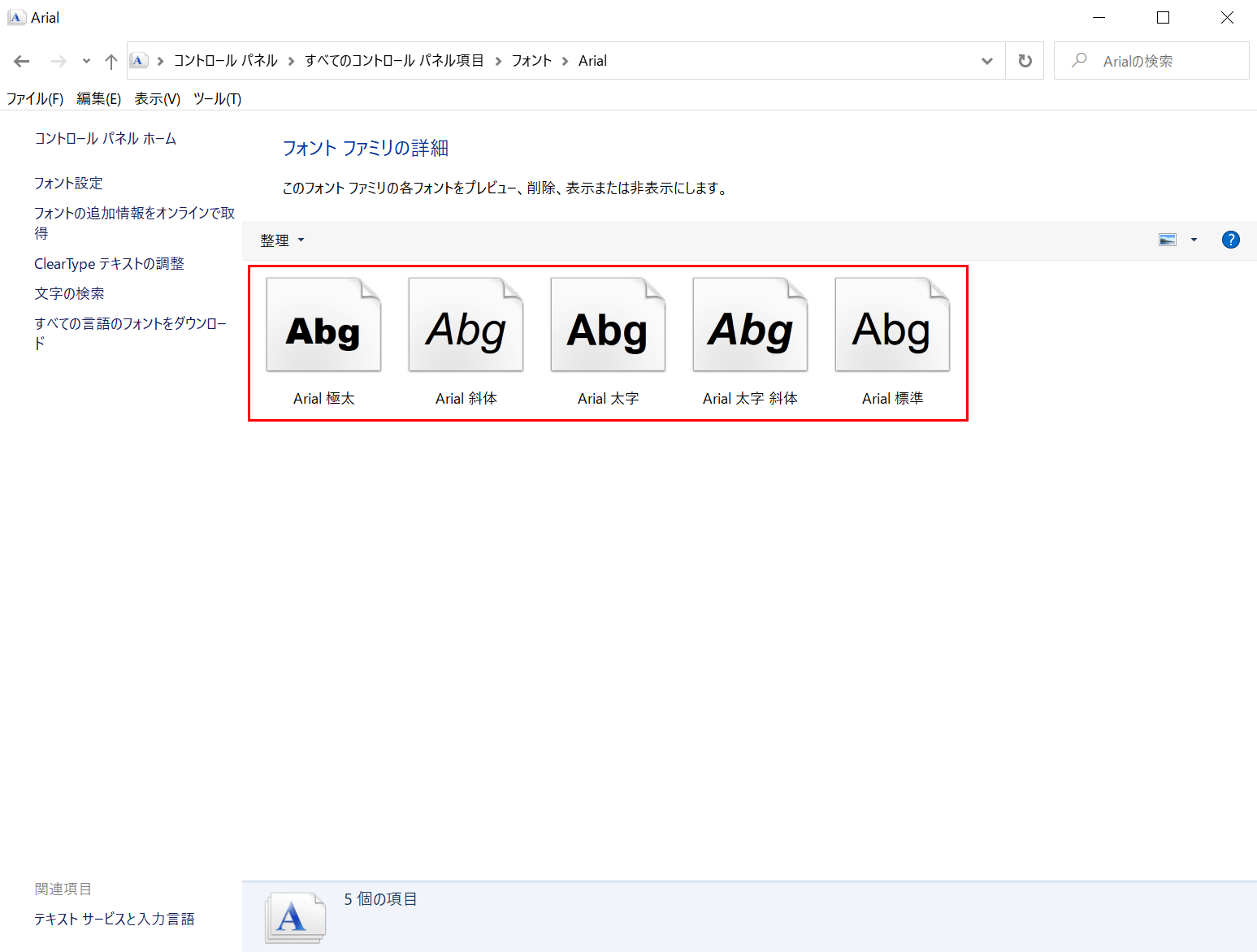Select the Arial 太字 font thumbnail
1257x952 pixels.
[x=608, y=325]
